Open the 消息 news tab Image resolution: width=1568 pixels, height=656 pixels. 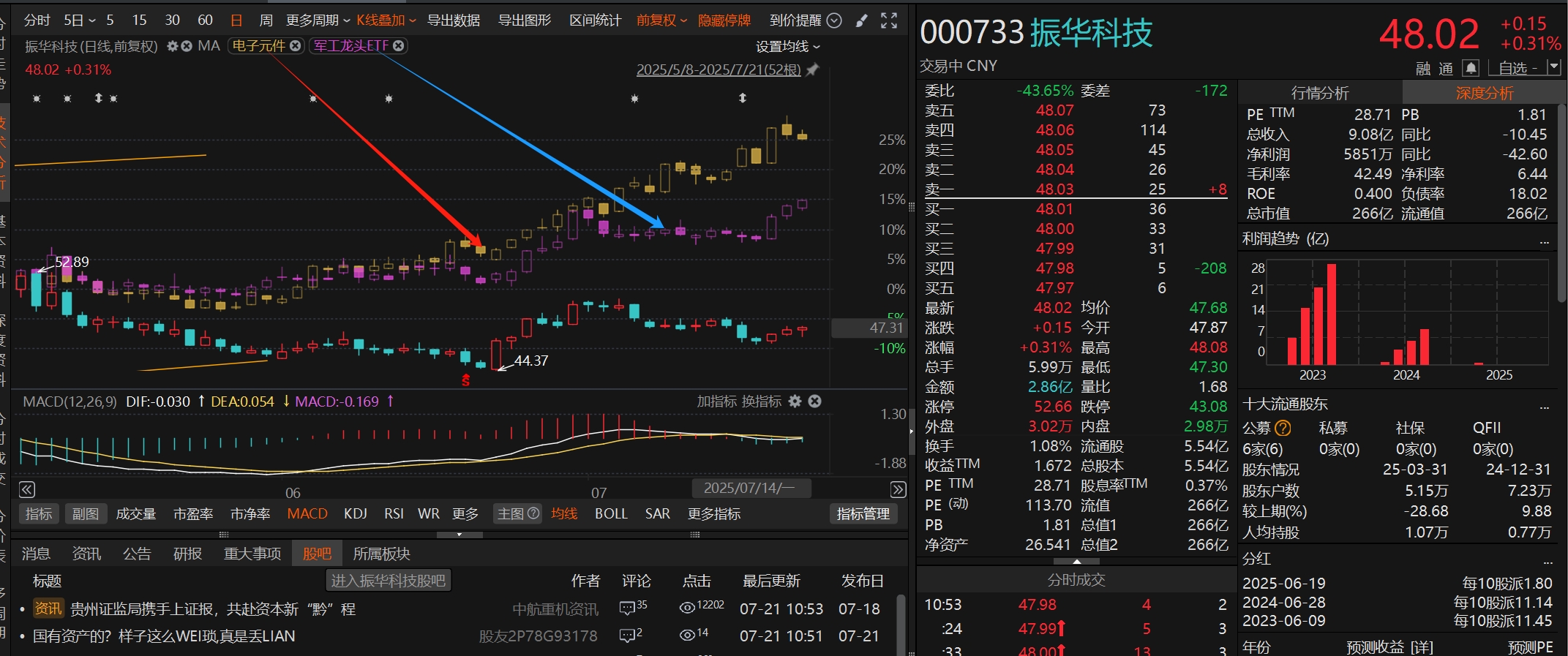point(36,554)
